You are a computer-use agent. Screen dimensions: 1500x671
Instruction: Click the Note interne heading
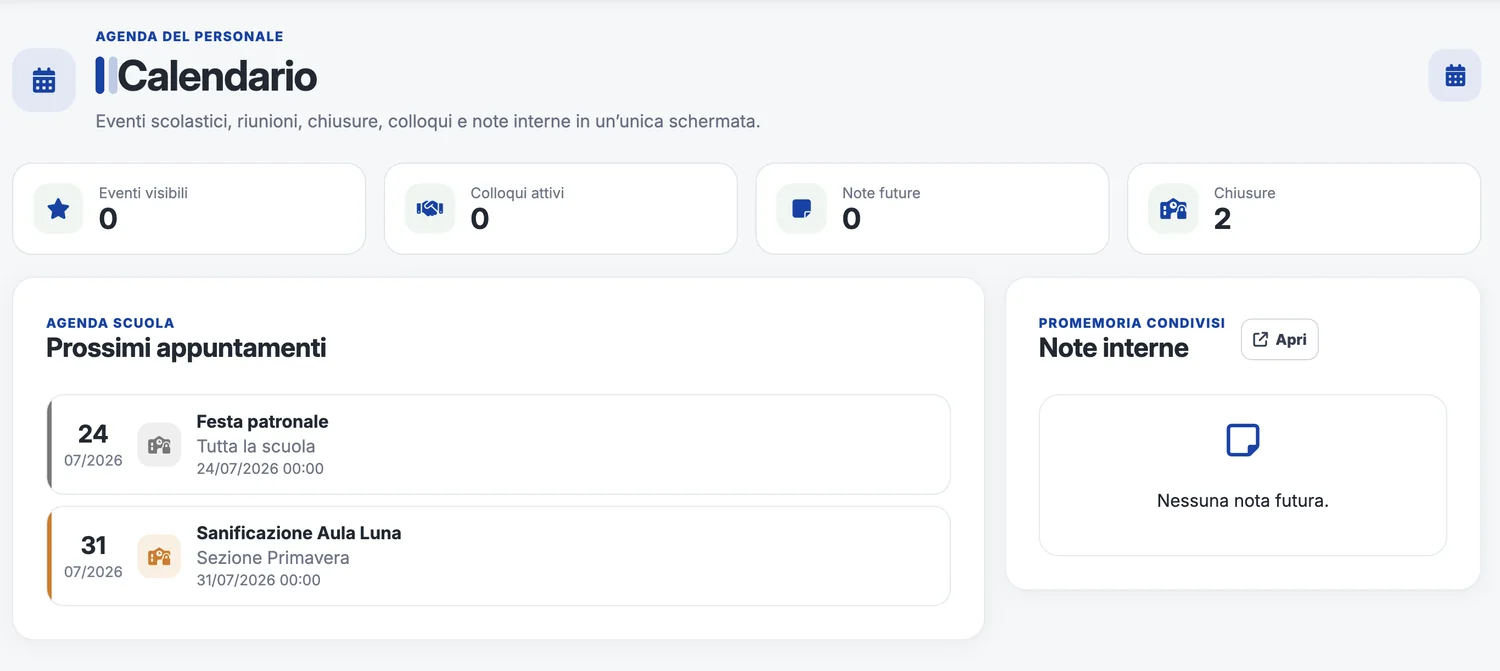(1114, 348)
